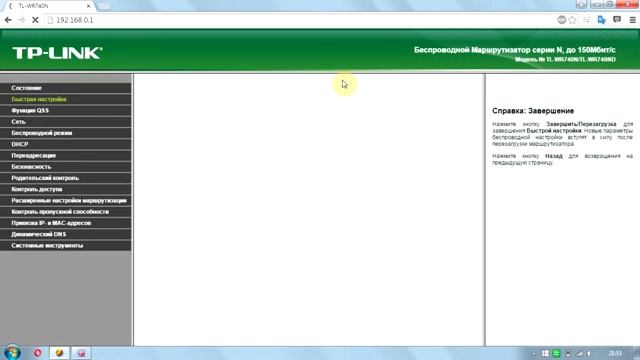The image size is (640, 360).
Task: Click the Windows flag tray icon
Action: pyautogui.click(x=545, y=353)
